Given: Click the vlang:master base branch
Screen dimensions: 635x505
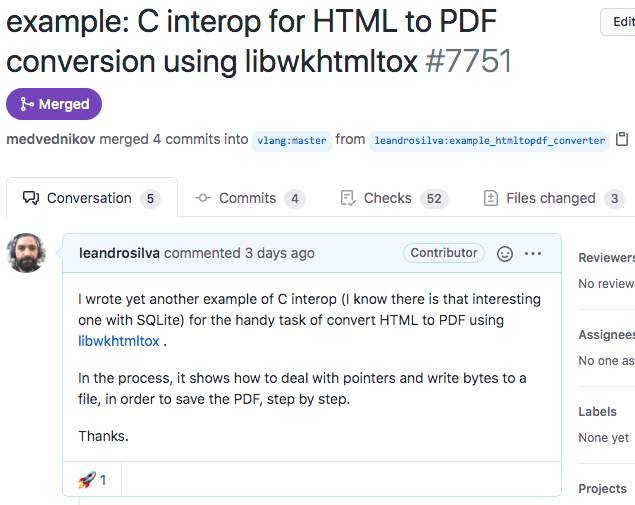Looking at the screenshot, I should pos(291,141).
